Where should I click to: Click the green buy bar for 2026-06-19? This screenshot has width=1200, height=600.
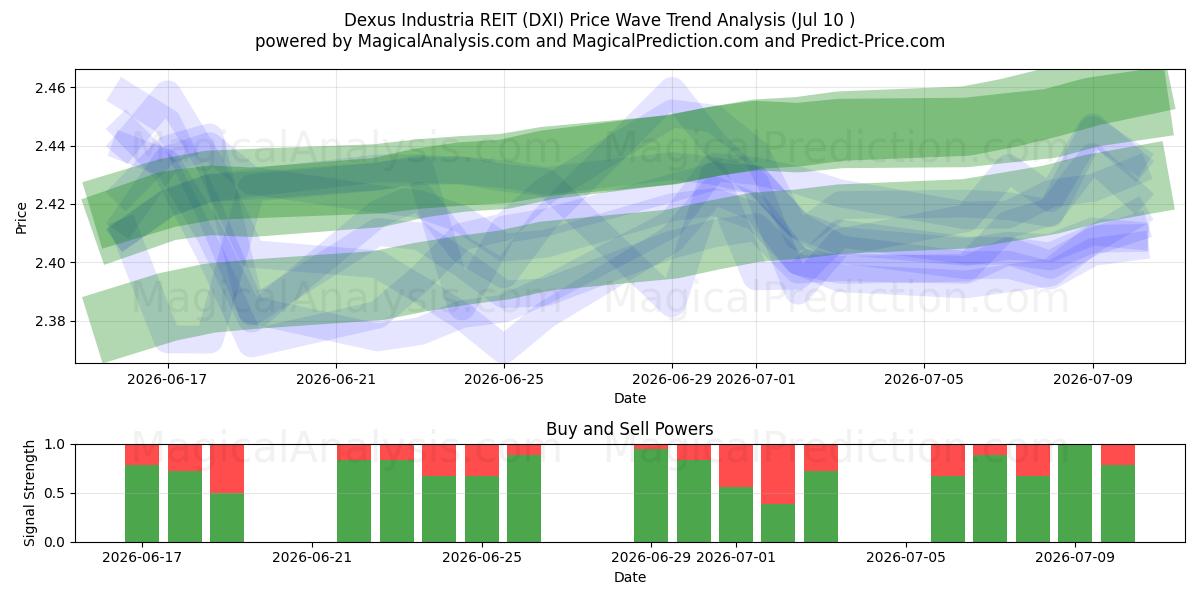tap(227, 518)
